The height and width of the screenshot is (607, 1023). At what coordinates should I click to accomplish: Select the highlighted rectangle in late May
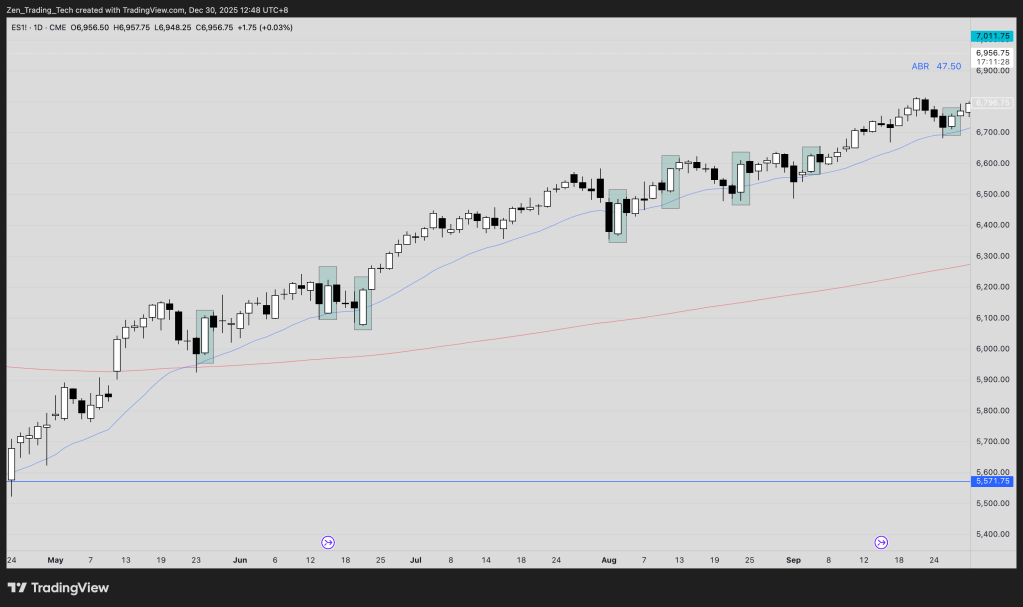coord(205,337)
